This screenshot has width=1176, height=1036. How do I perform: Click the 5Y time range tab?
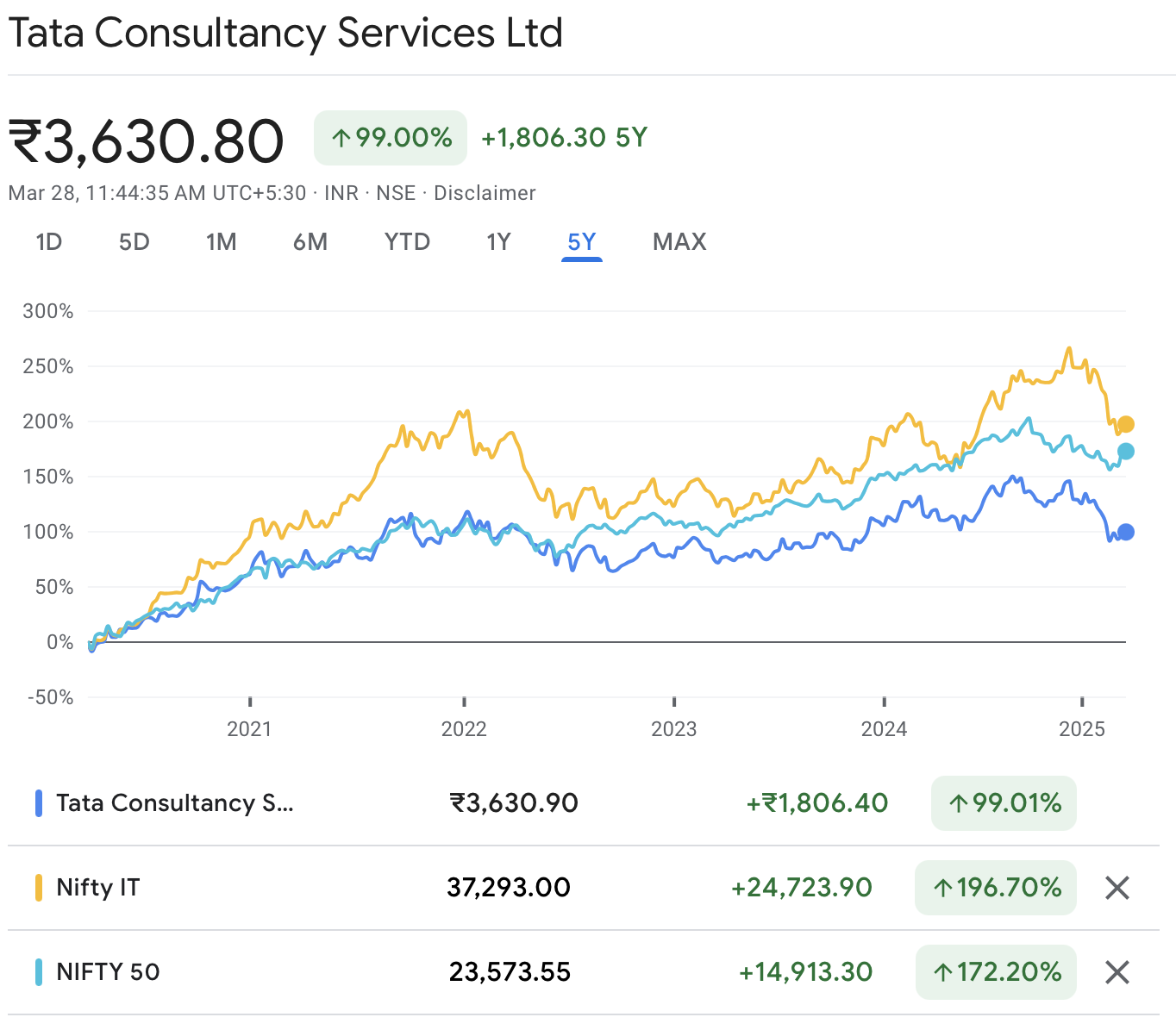pos(582,242)
